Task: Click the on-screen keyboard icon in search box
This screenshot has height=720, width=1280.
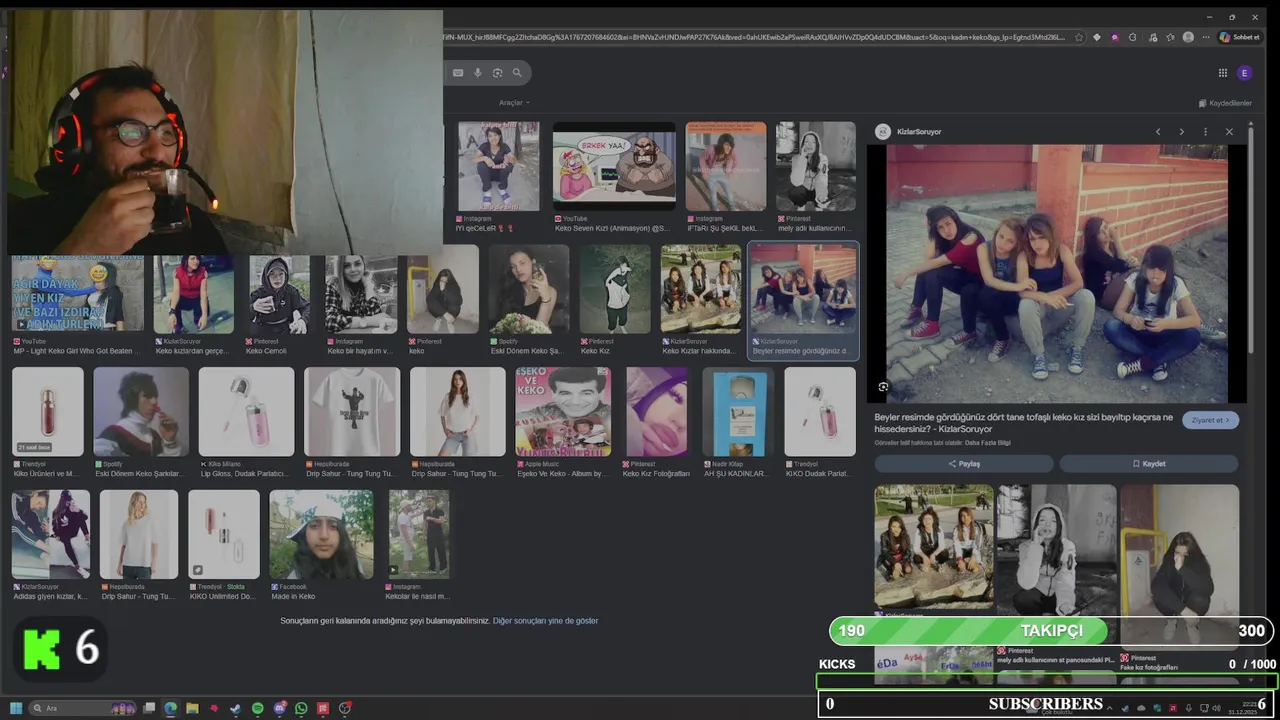Action: tap(458, 73)
